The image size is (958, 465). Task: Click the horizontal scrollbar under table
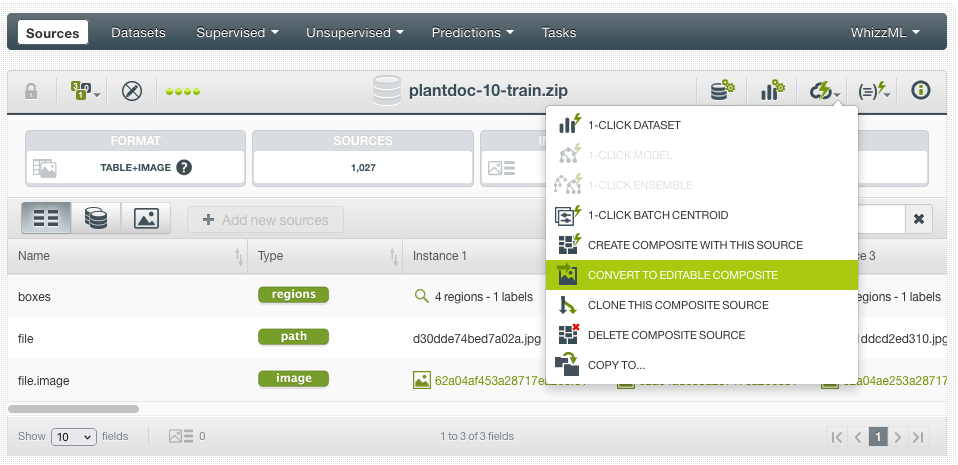click(74, 409)
